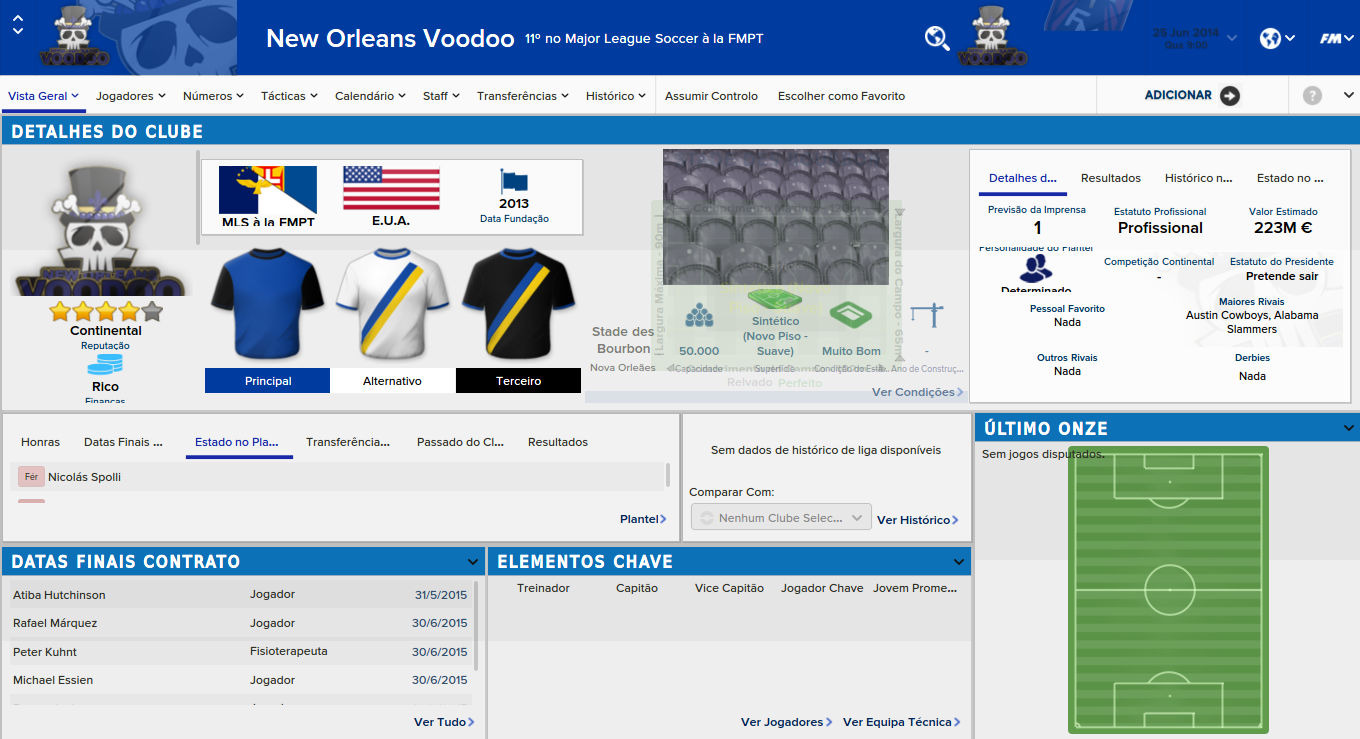Open the Vista Geral menu
The image size is (1360, 739).
point(43,96)
